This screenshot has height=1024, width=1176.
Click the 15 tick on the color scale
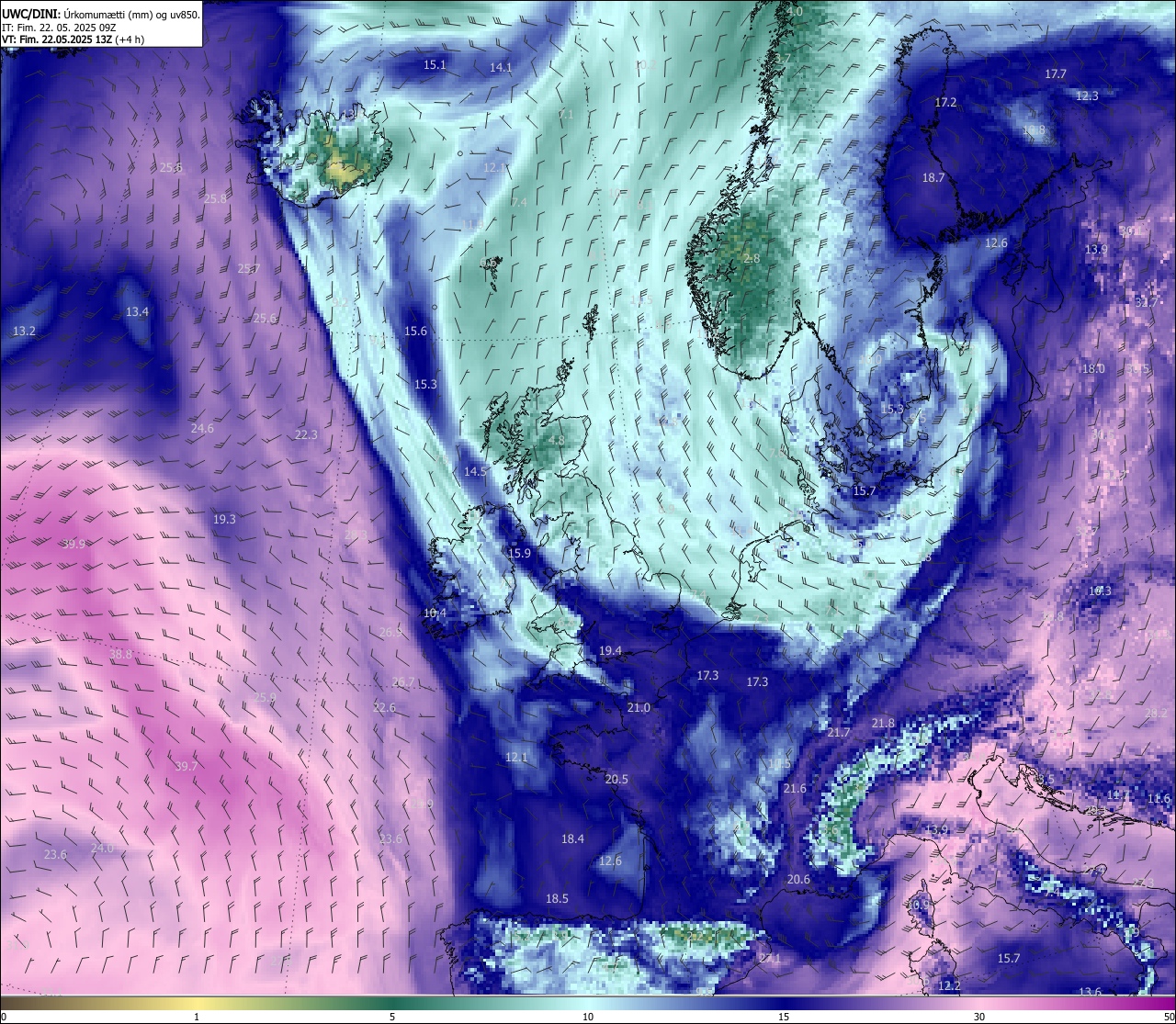[784, 1017]
